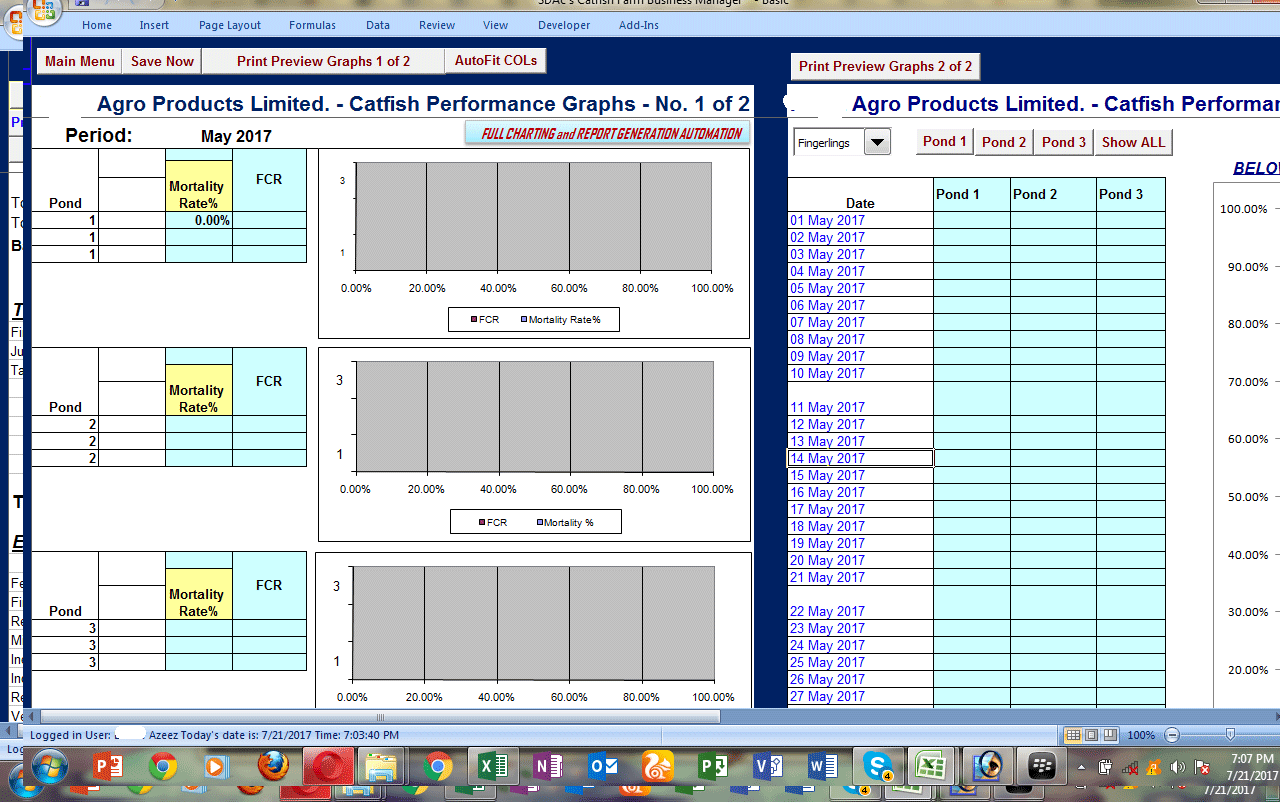Screen dimensions: 1280x804
Task: Select the 22 May 2017 date cell
Action: click(860, 603)
